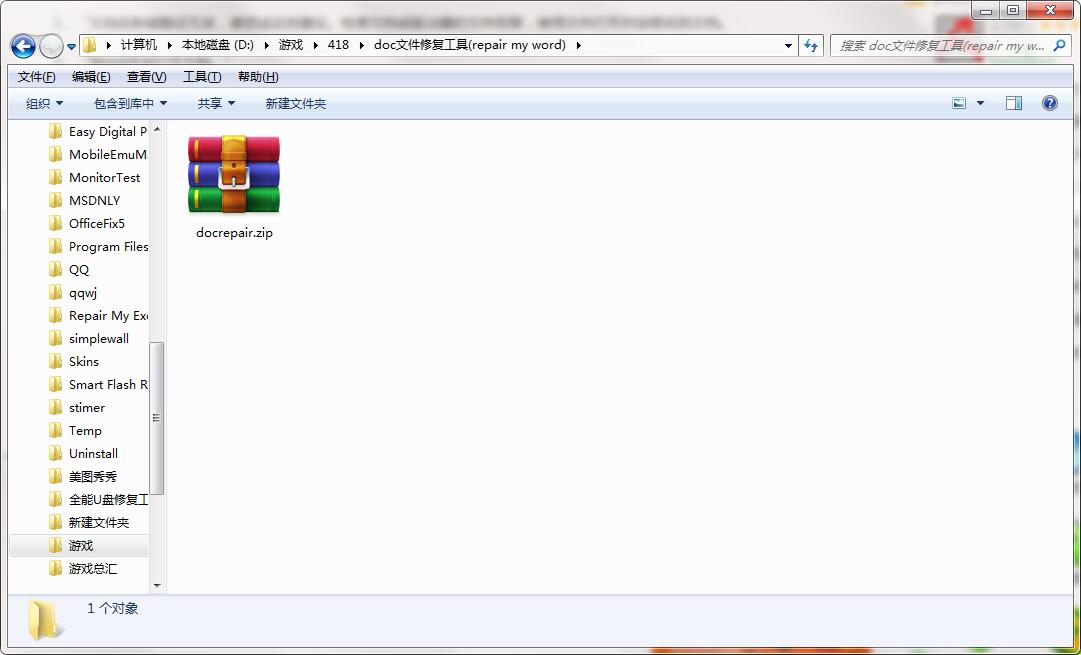Select the 新建文件夹 folder in tree
The image size is (1081, 655).
pos(98,523)
